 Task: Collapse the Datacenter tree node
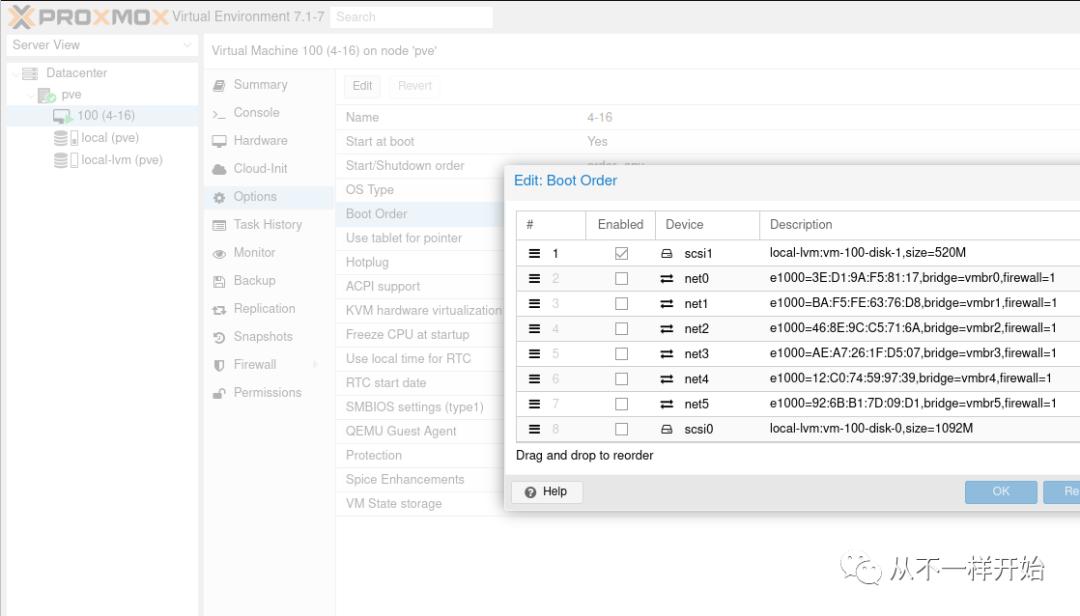pos(15,73)
